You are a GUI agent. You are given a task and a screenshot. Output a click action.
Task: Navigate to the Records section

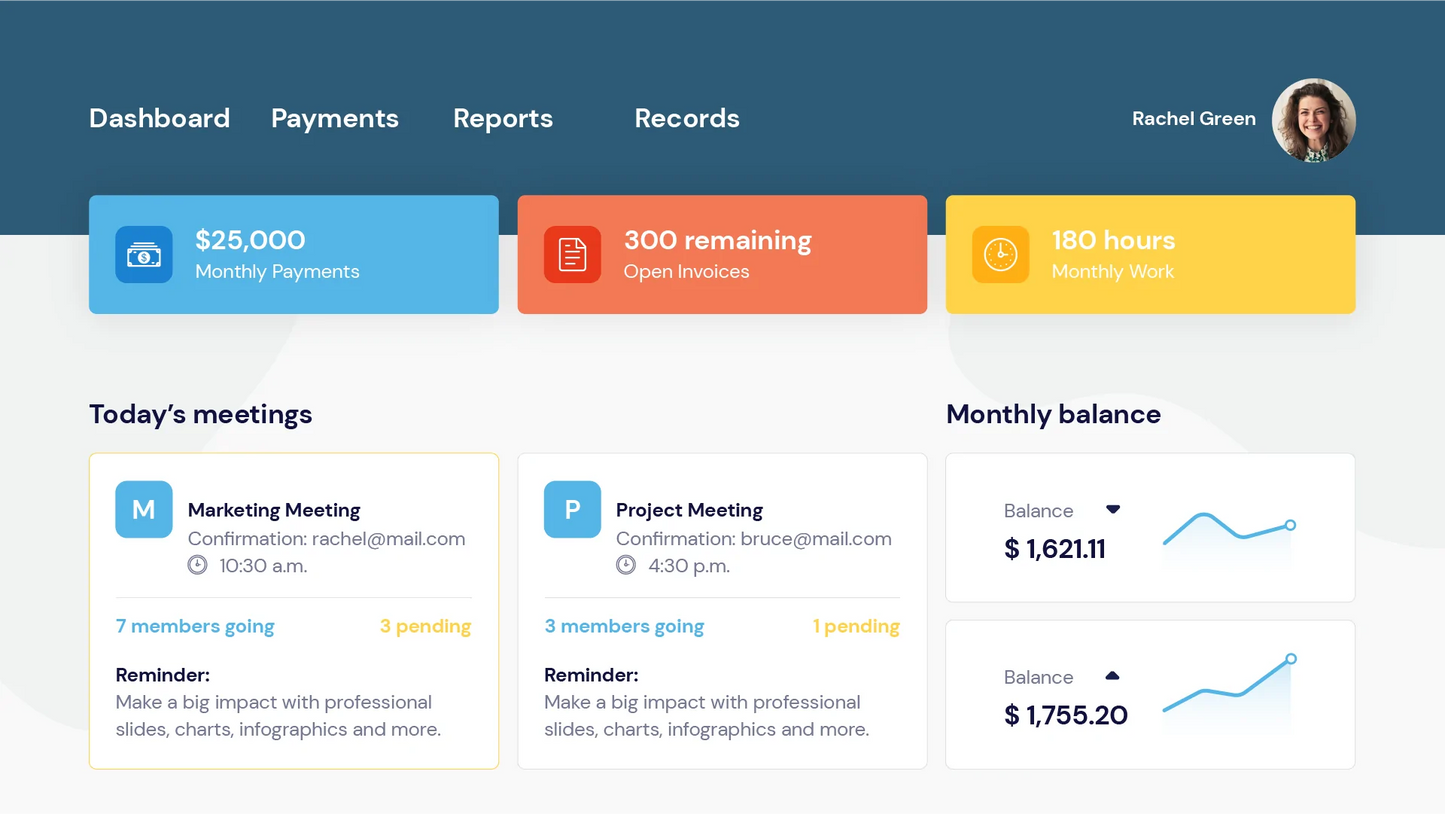coord(687,118)
